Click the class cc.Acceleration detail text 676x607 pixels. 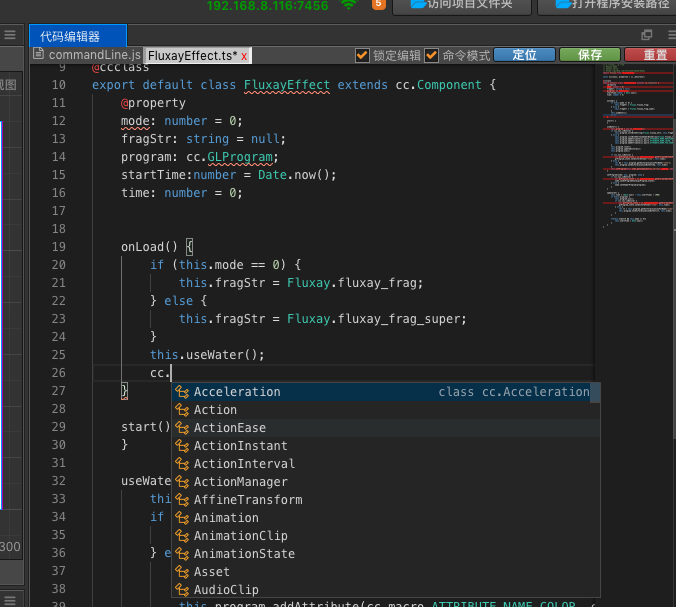[x=514, y=392]
